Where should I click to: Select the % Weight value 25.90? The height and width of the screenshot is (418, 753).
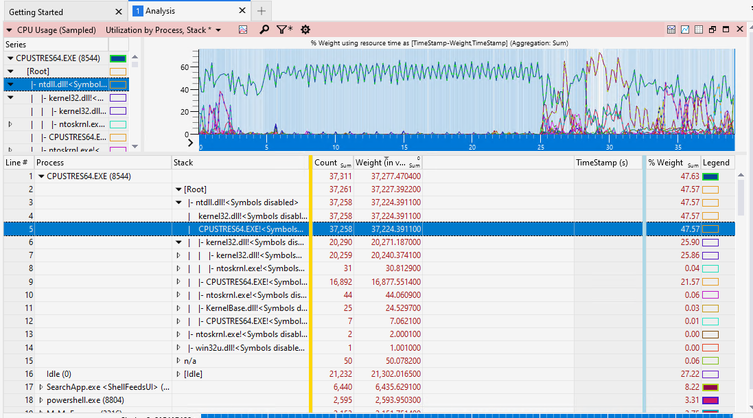pos(690,242)
